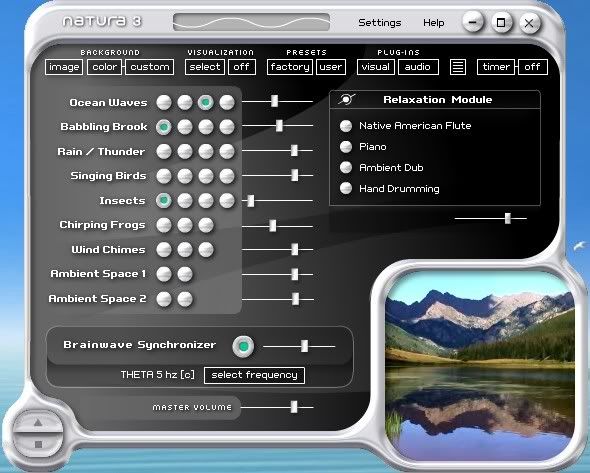Viewport: 590px width, 473px height.
Task: Open the Help menu
Action: 433,23
